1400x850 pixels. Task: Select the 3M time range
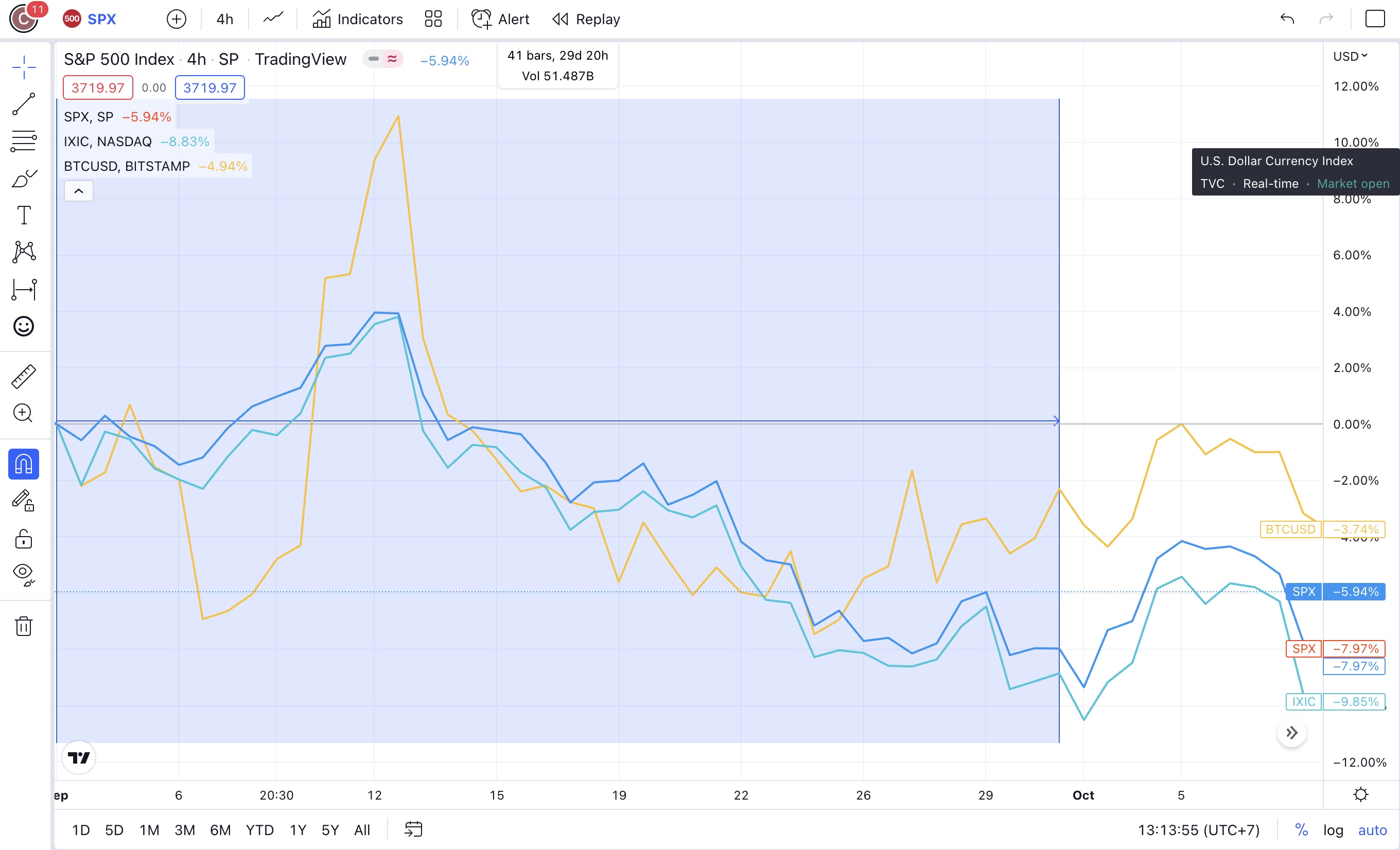click(x=185, y=830)
